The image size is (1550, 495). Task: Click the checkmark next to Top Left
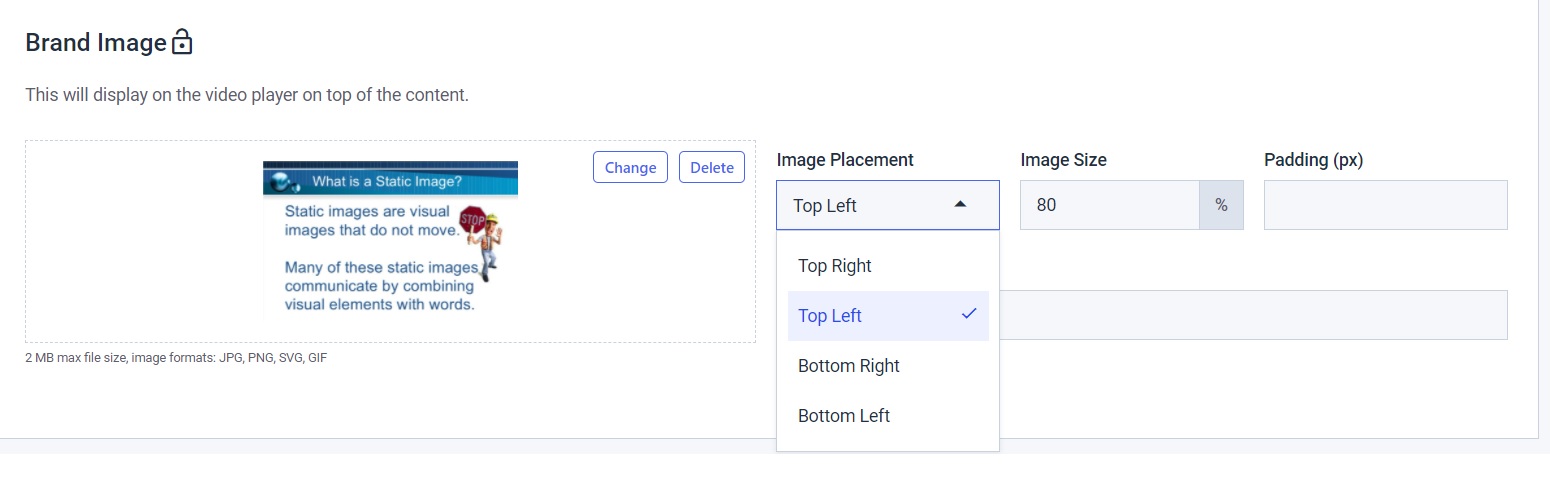point(968,314)
